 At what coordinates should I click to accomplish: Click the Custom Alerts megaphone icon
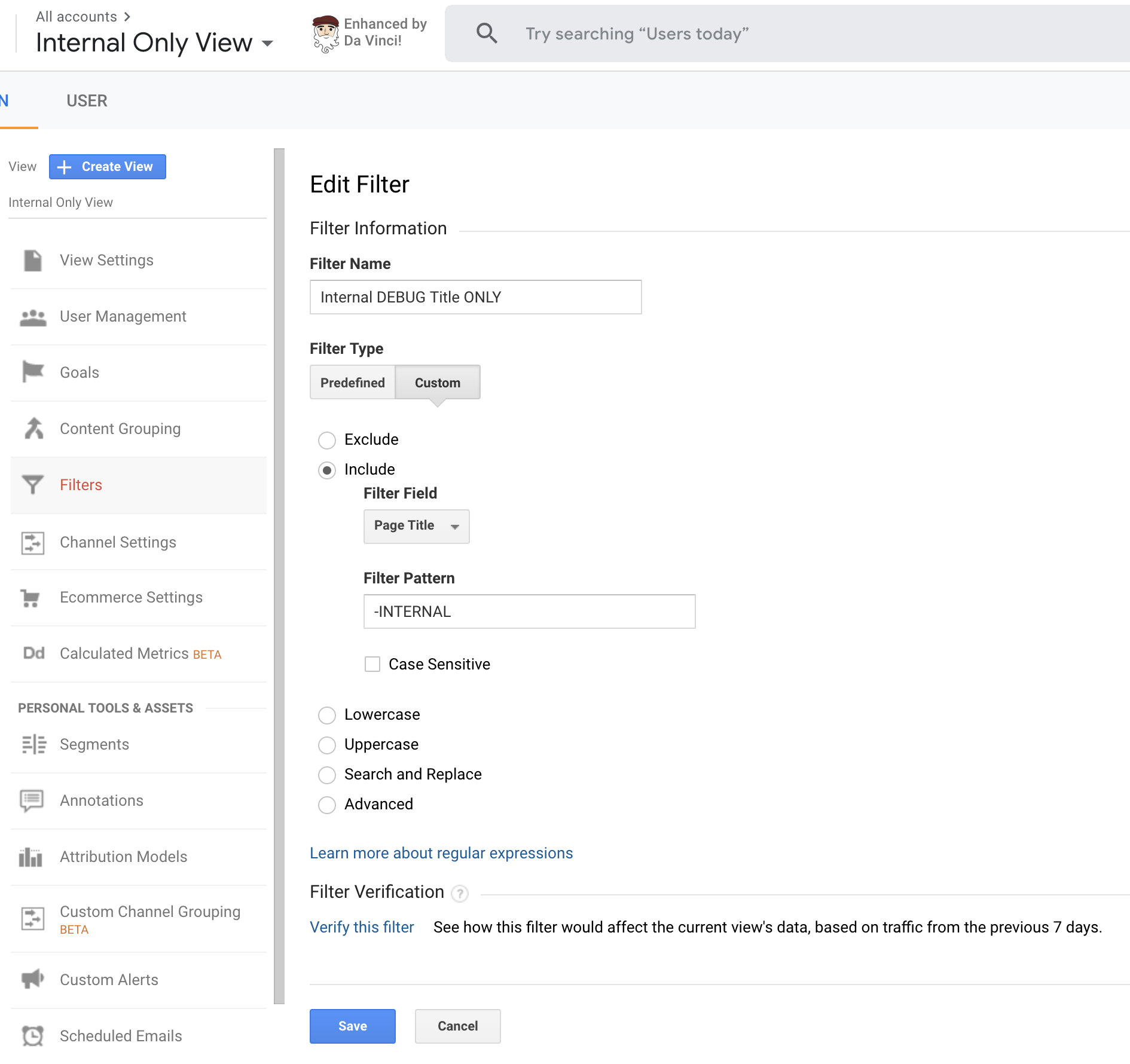33,979
